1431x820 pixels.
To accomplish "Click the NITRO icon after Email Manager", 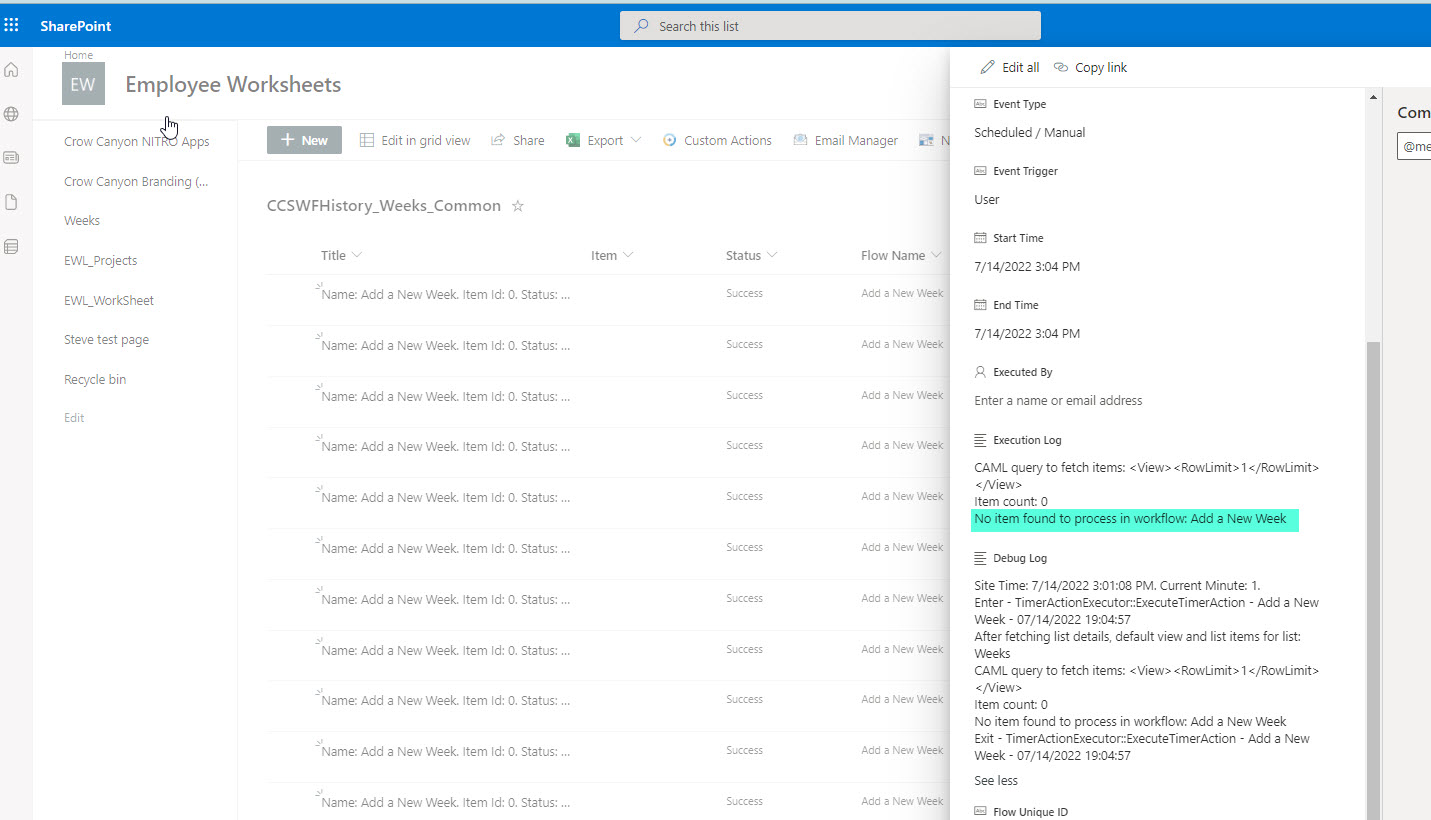I will [926, 141].
